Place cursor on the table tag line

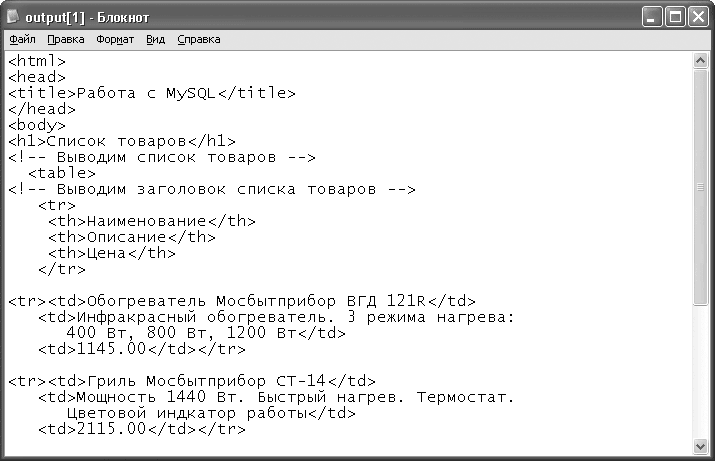(62, 173)
